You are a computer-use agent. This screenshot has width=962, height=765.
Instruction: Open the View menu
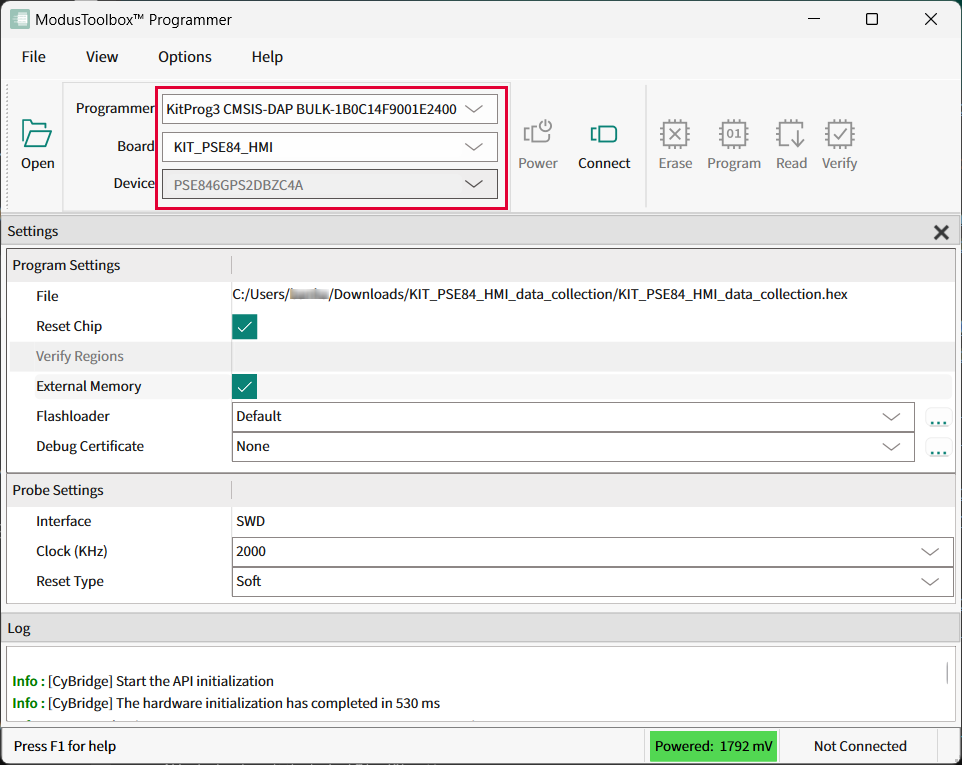click(x=102, y=57)
